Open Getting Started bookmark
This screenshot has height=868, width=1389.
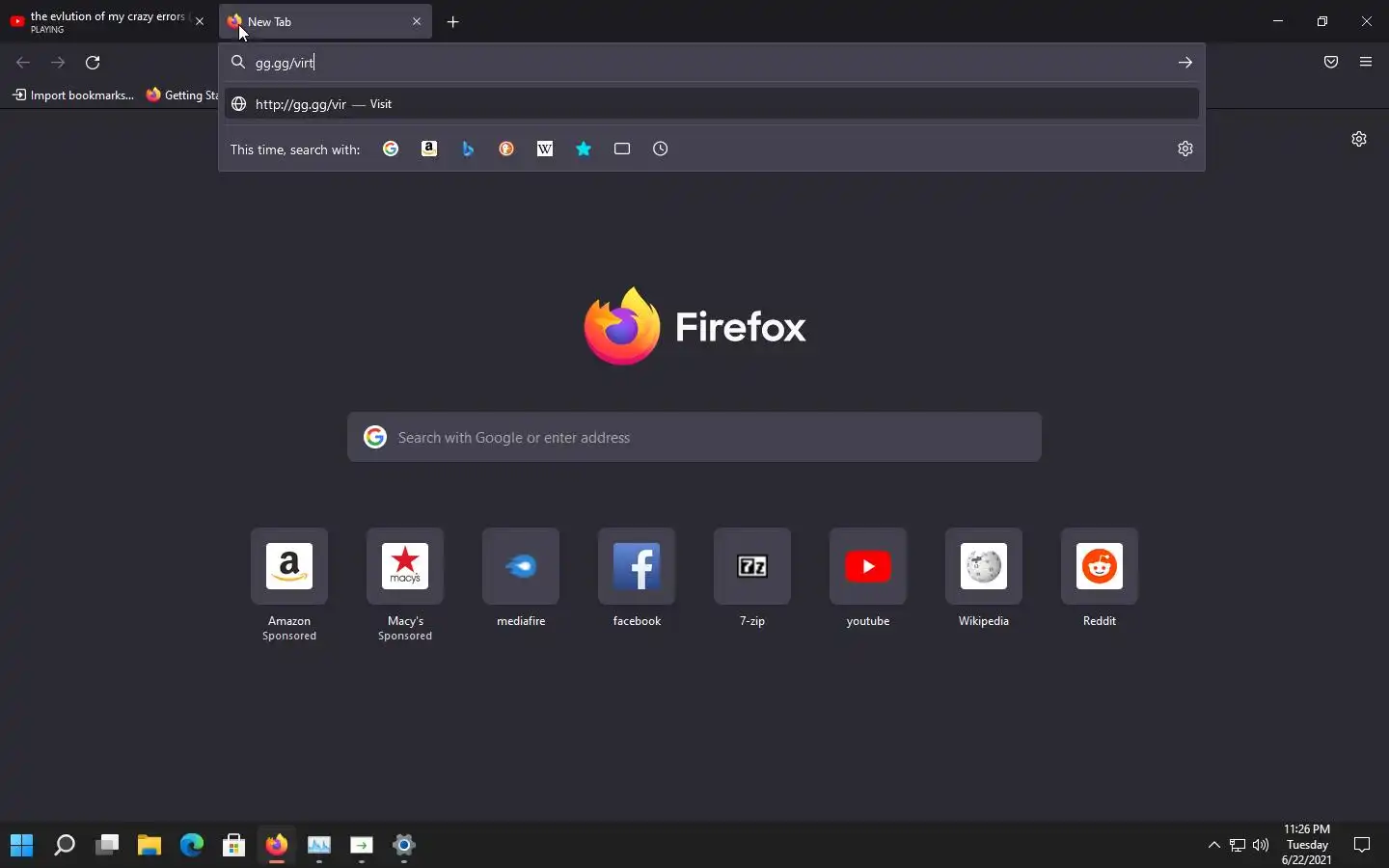point(182,95)
